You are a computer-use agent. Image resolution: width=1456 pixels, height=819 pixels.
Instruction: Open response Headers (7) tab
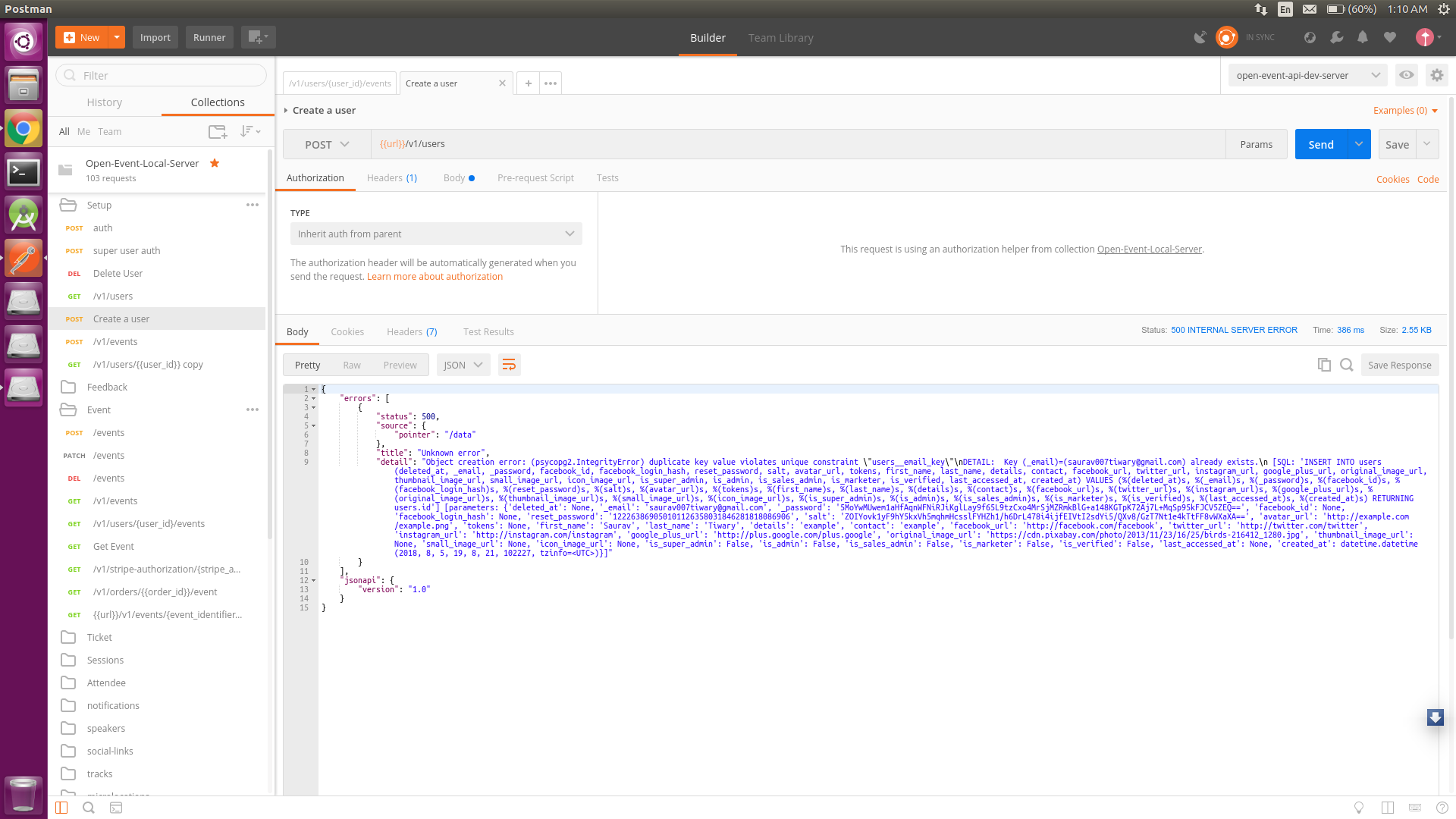[x=412, y=332]
